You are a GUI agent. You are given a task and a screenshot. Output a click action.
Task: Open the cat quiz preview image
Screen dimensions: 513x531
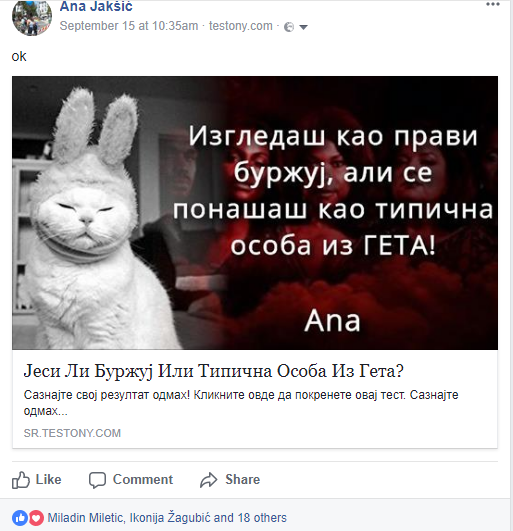tap(255, 213)
